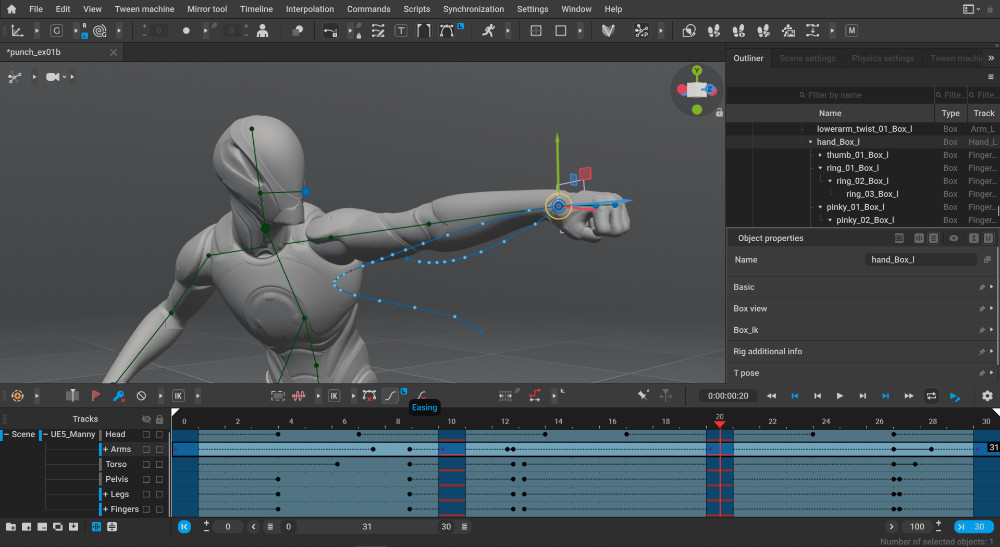The width and height of the screenshot is (1000, 547).
Task: Expand the Basic properties section
Action: point(863,288)
